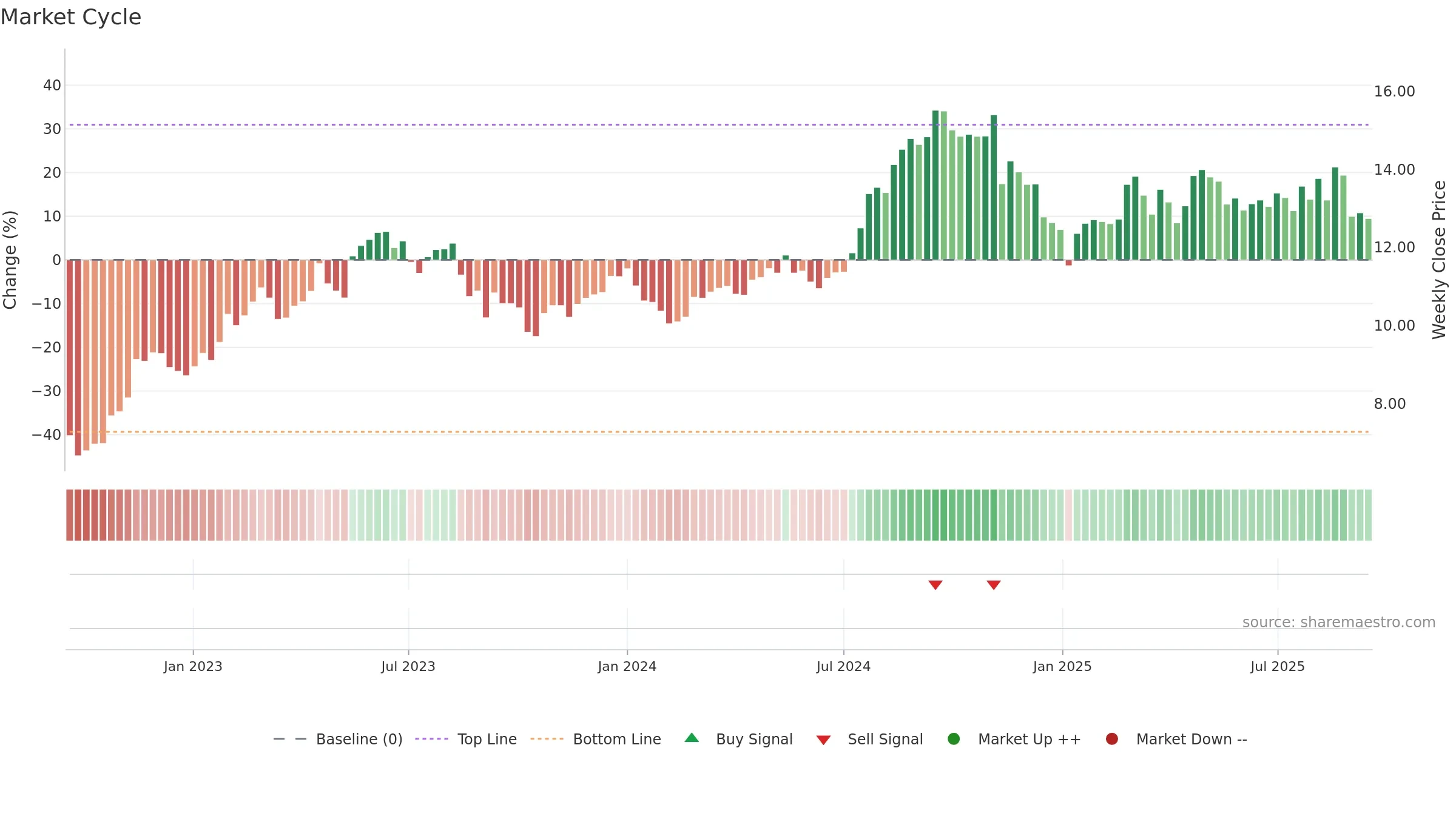Screen dimensions: 1456x819
Task: Click the 12.00 price axis label
Action: pyautogui.click(x=1394, y=248)
